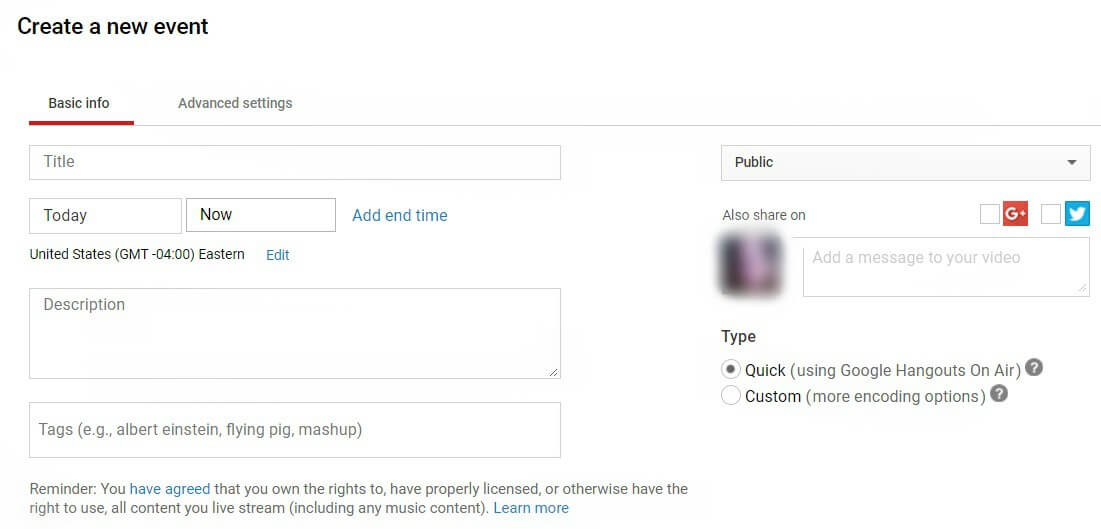Edit the Eastern time zone setting
This screenshot has height=529, width=1101.
[277, 255]
